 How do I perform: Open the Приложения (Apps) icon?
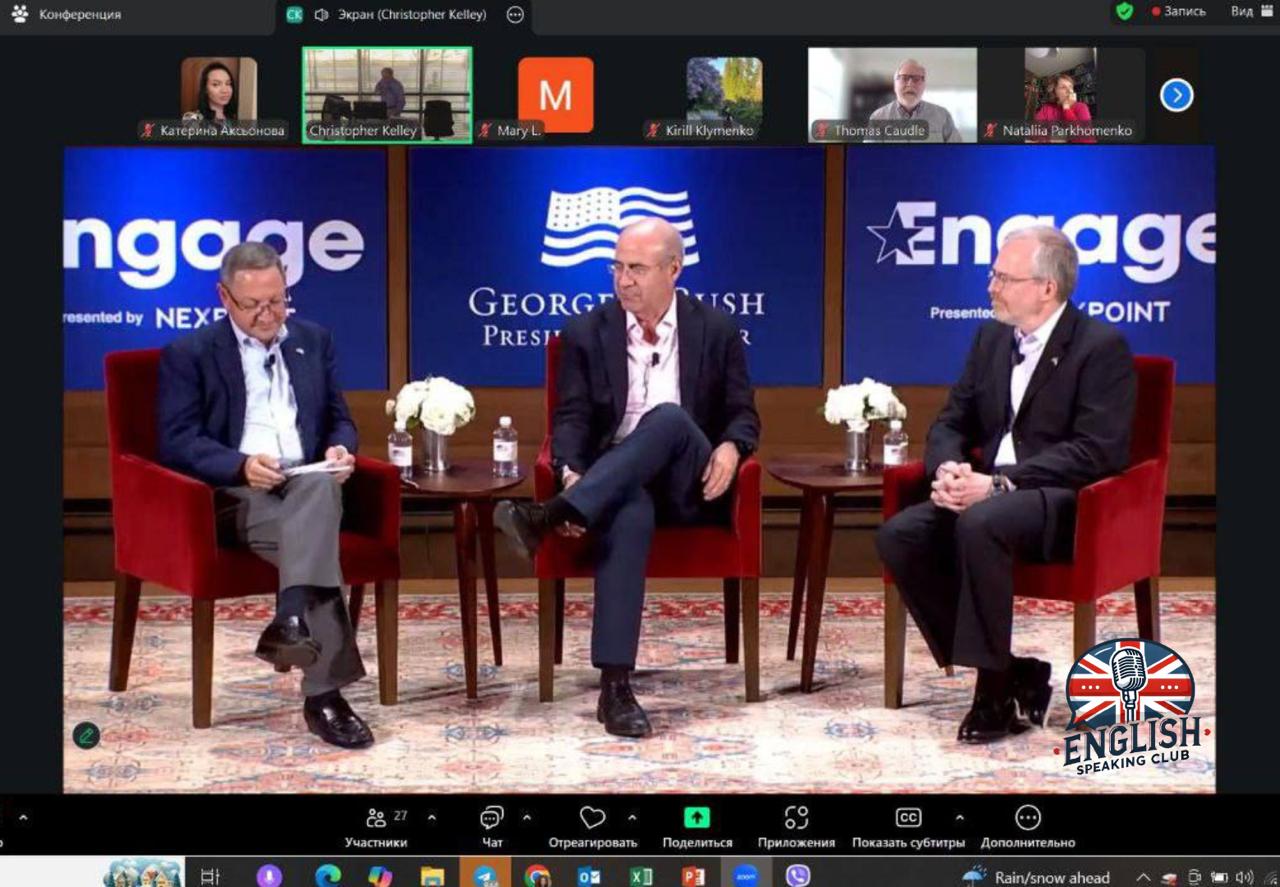click(796, 818)
